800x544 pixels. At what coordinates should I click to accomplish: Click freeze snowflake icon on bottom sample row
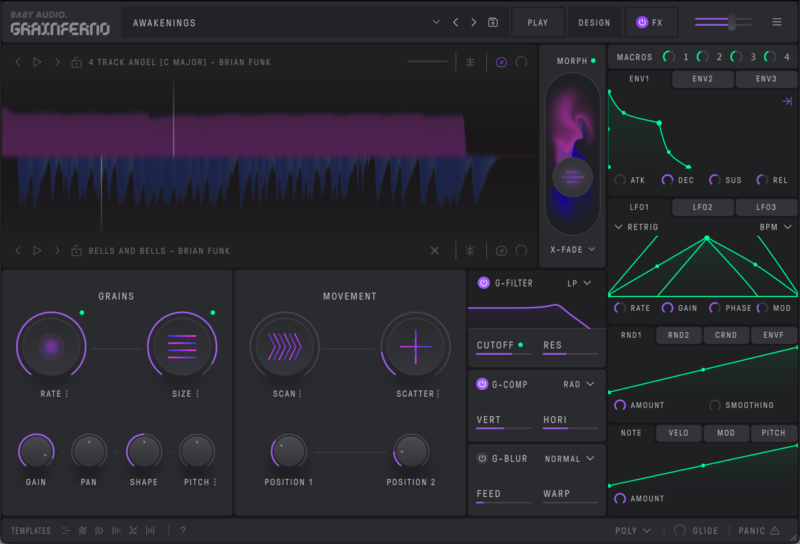pos(470,251)
